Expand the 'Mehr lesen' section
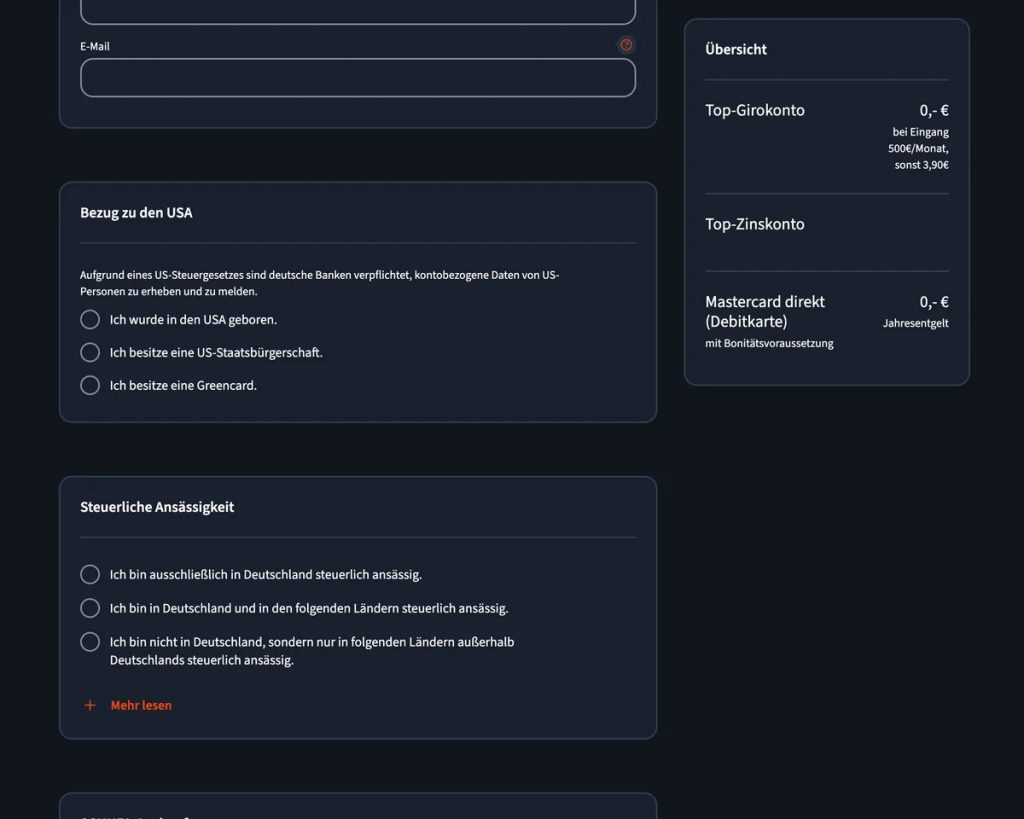This screenshot has height=819, width=1024. click(x=141, y=705)
